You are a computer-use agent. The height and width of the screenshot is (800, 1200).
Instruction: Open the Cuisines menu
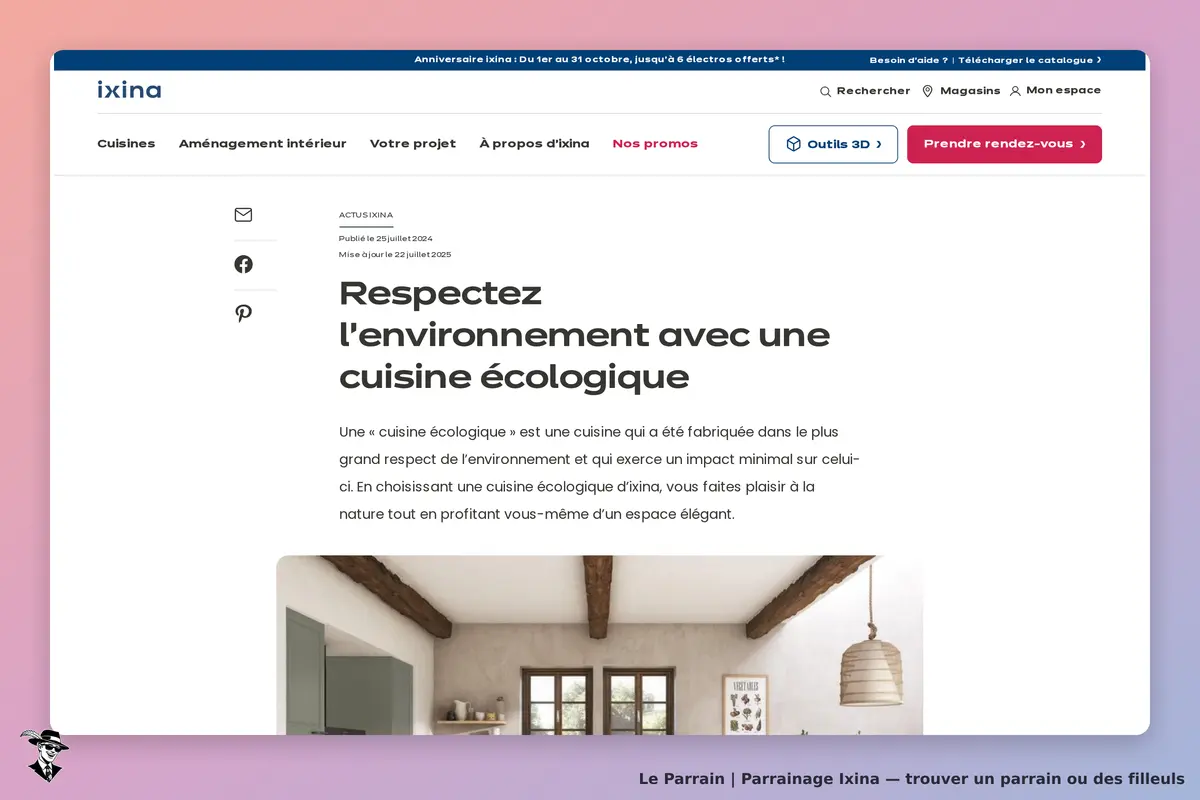126,144
